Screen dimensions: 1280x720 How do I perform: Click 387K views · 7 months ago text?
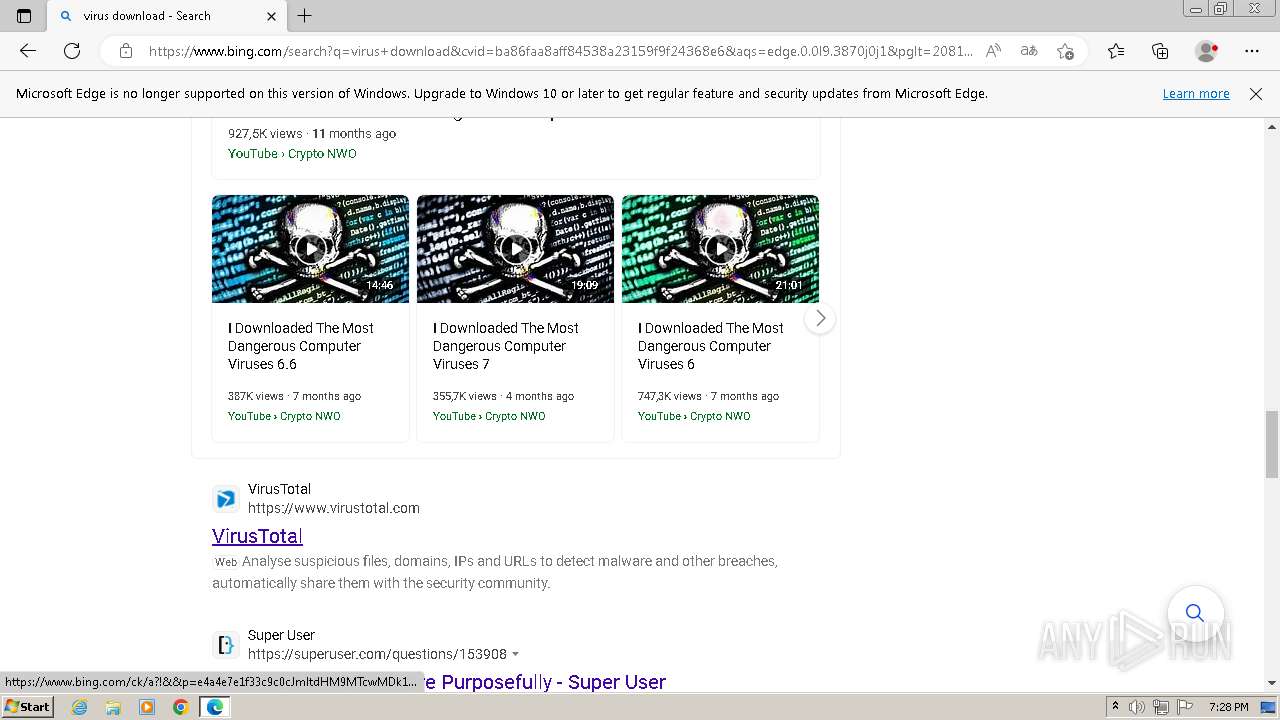[x=295, y=396]
